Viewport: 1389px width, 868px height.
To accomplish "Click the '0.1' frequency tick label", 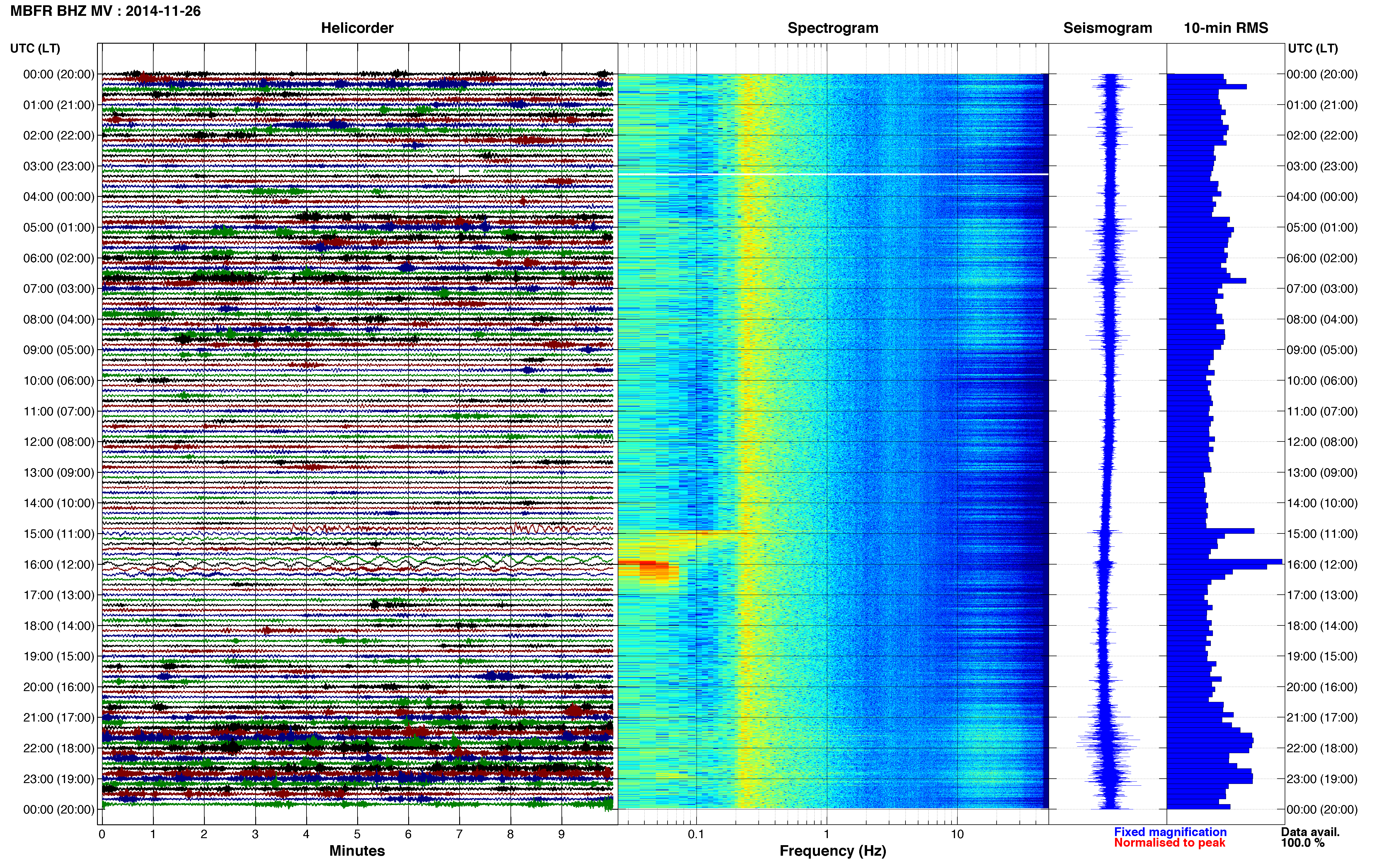I will coord(696,834).
